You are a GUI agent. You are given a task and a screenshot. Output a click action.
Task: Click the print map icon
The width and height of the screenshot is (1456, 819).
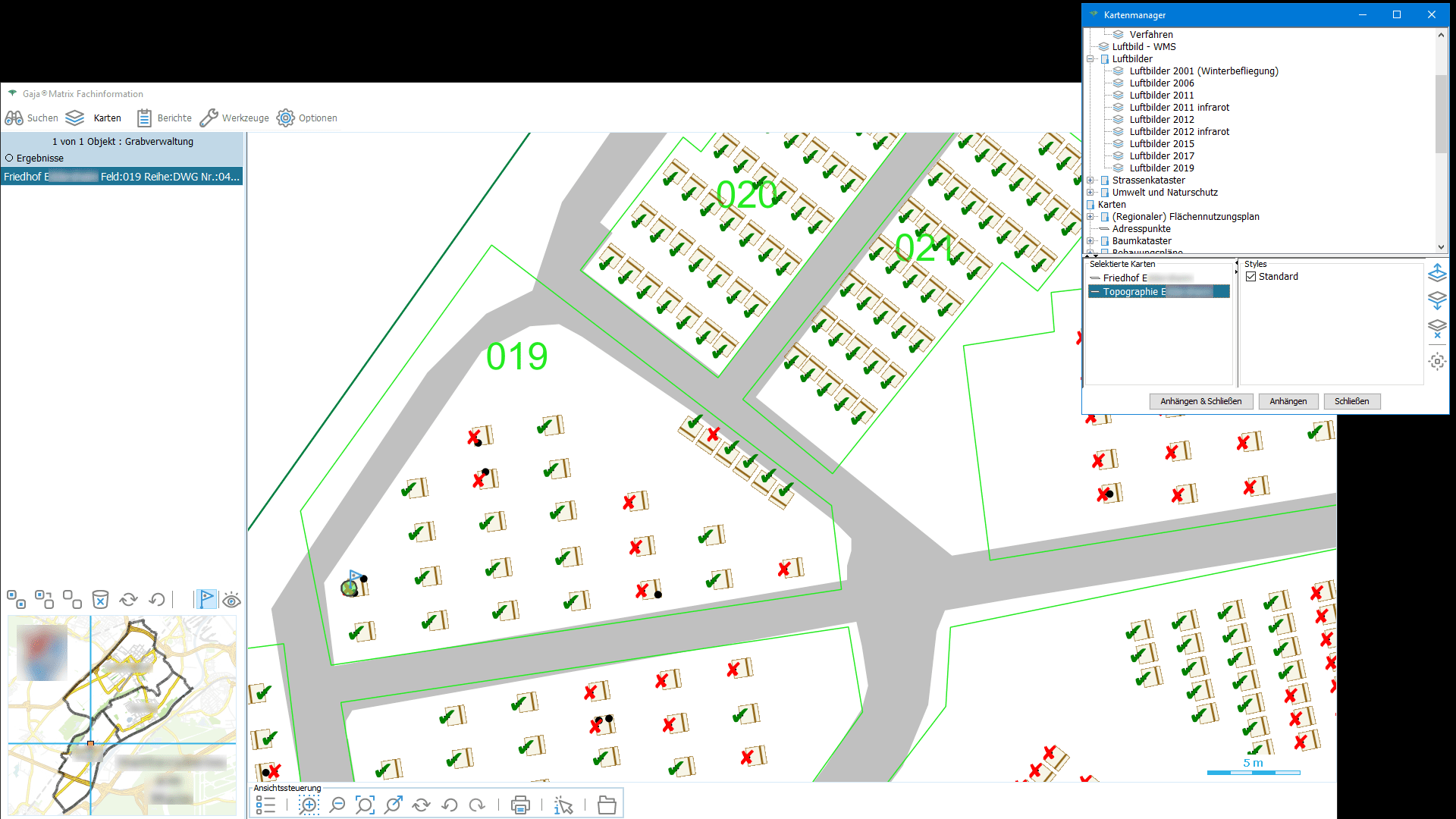520,805
